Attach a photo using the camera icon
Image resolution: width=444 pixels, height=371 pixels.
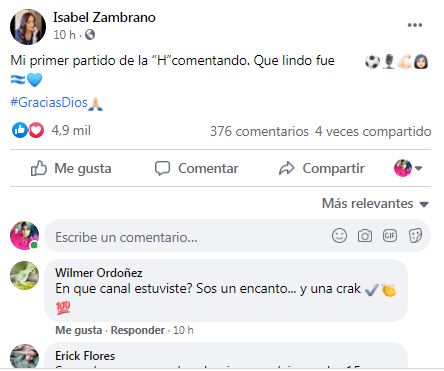[x=365, y=236]
